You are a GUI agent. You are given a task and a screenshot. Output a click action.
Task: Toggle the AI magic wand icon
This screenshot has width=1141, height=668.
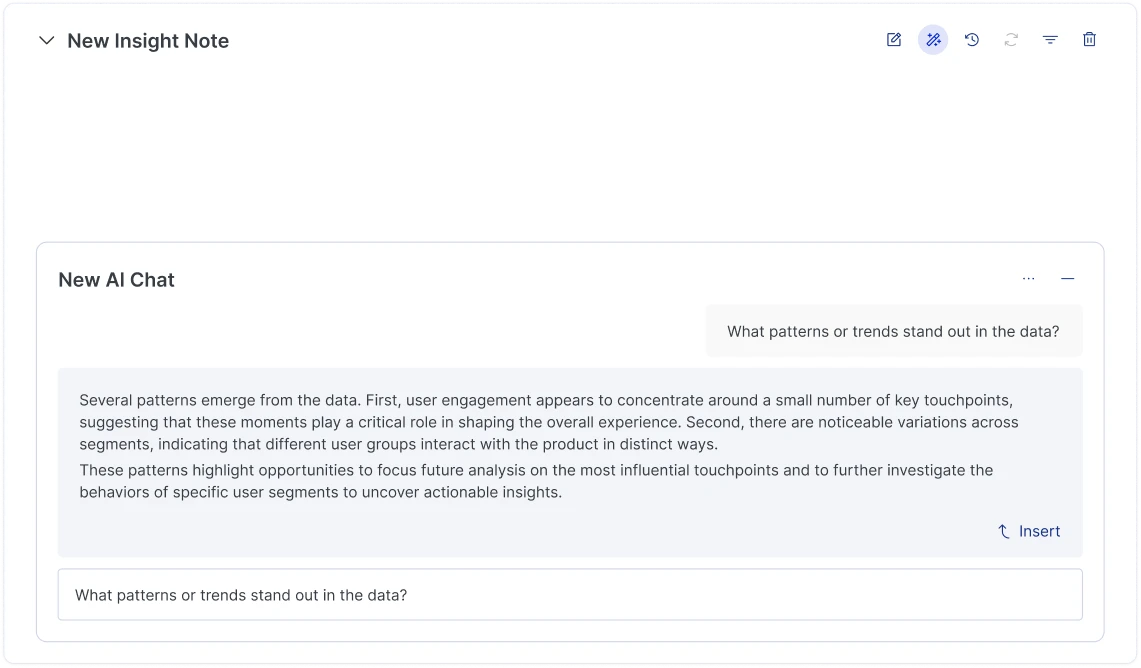tap(933, 40)
